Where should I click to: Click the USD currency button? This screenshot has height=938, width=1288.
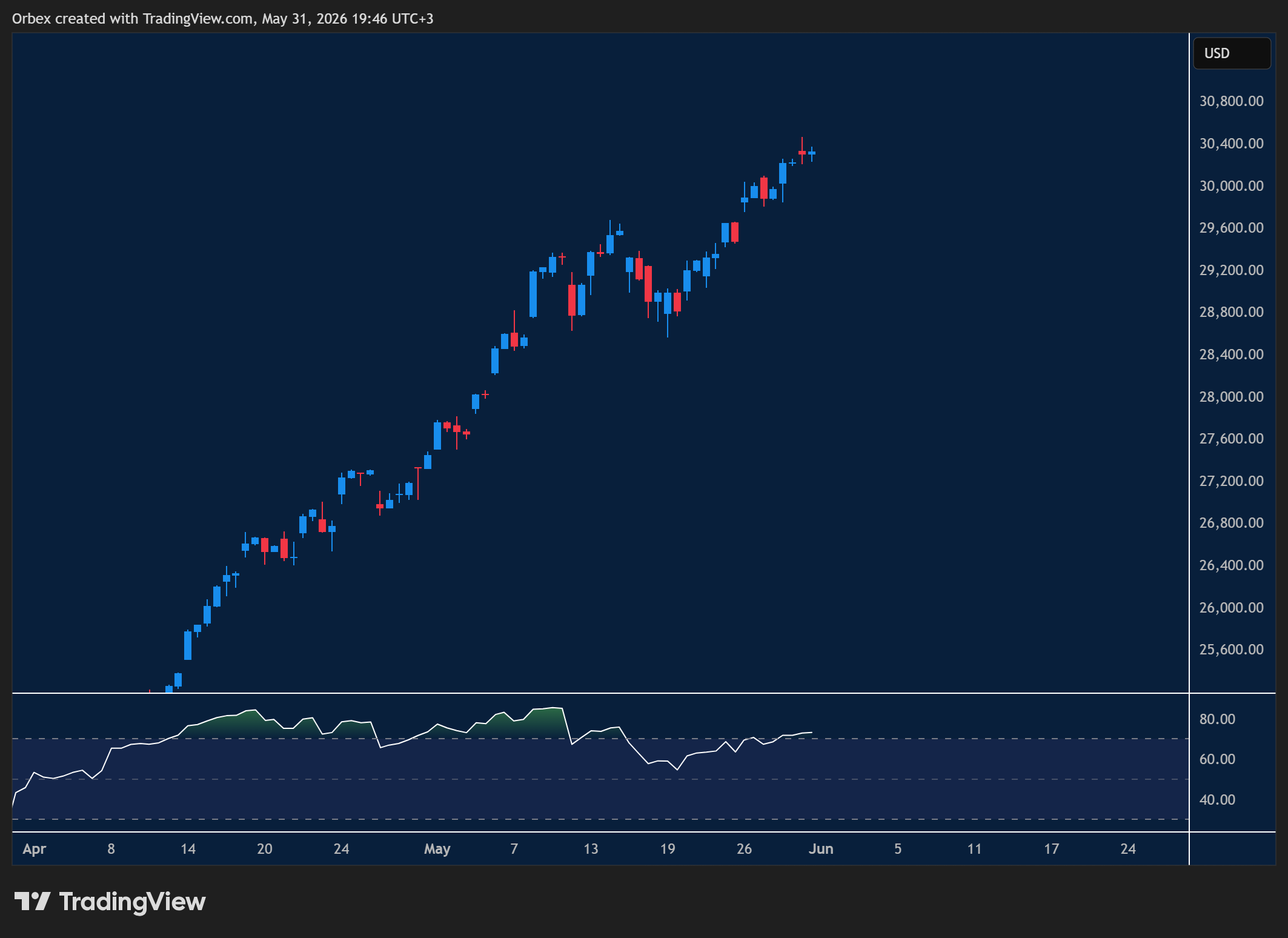[x=1232, y=53]
